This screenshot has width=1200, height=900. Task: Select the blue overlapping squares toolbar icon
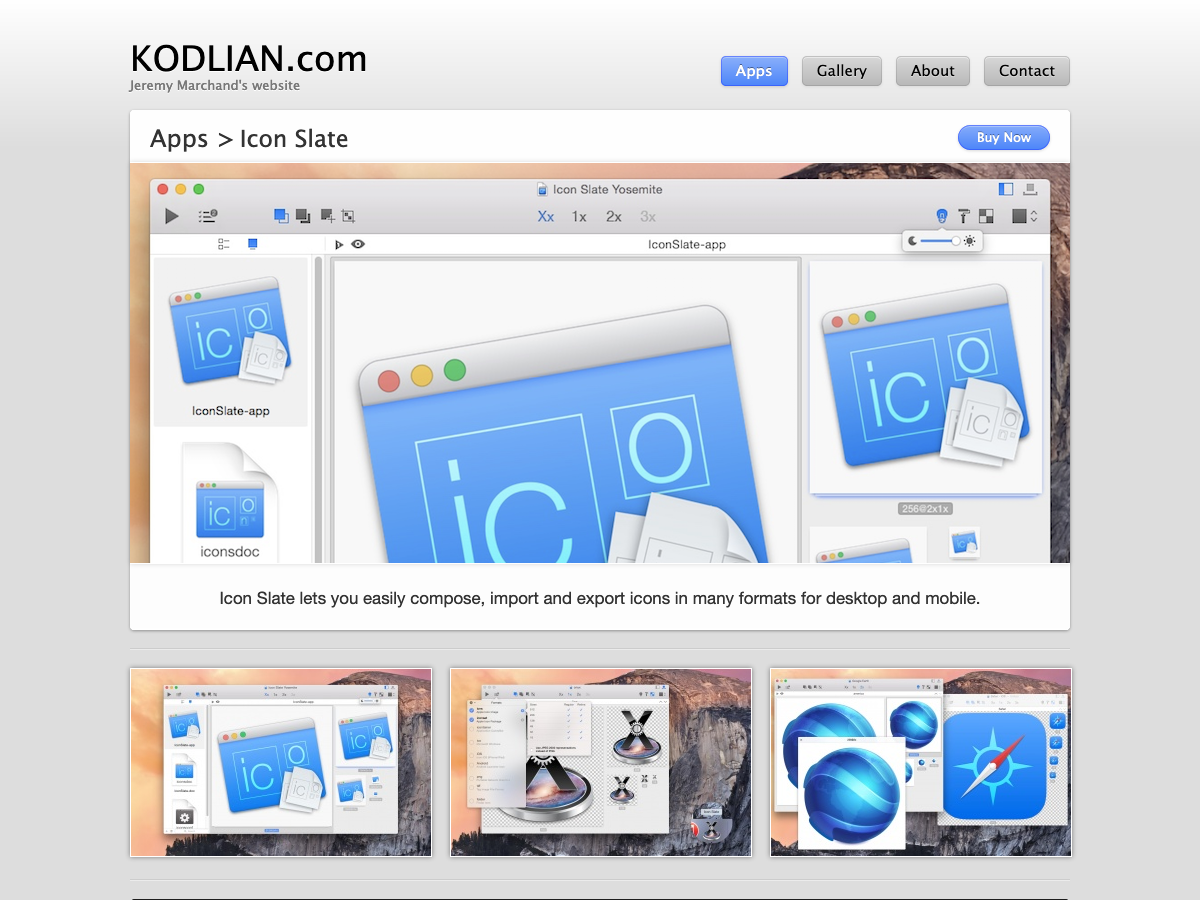point(281,216)
